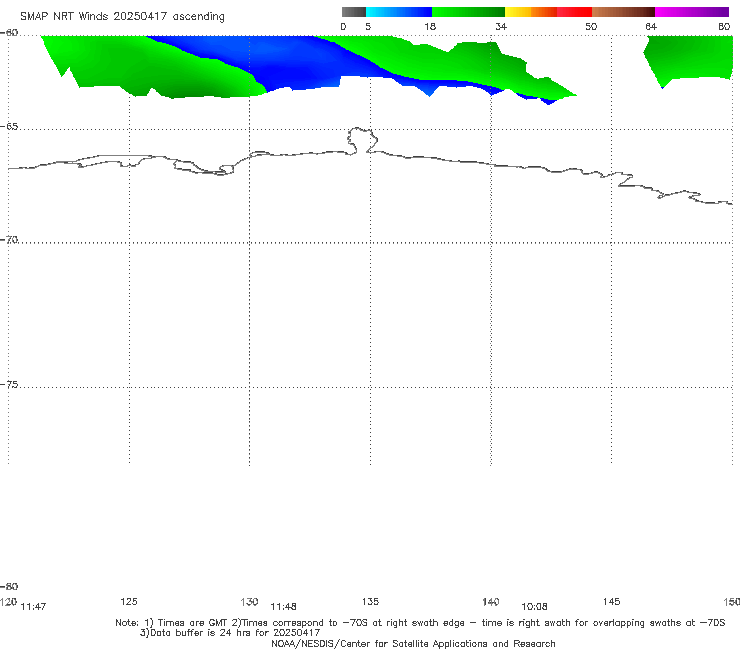Click the NOAA/NESDIS Center for Satellite Applications credit

pos(413,643)
